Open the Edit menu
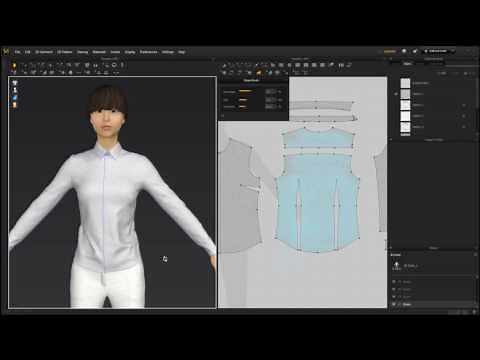The width and height of the screenshot is (480, 360). [x=28, y=52]
